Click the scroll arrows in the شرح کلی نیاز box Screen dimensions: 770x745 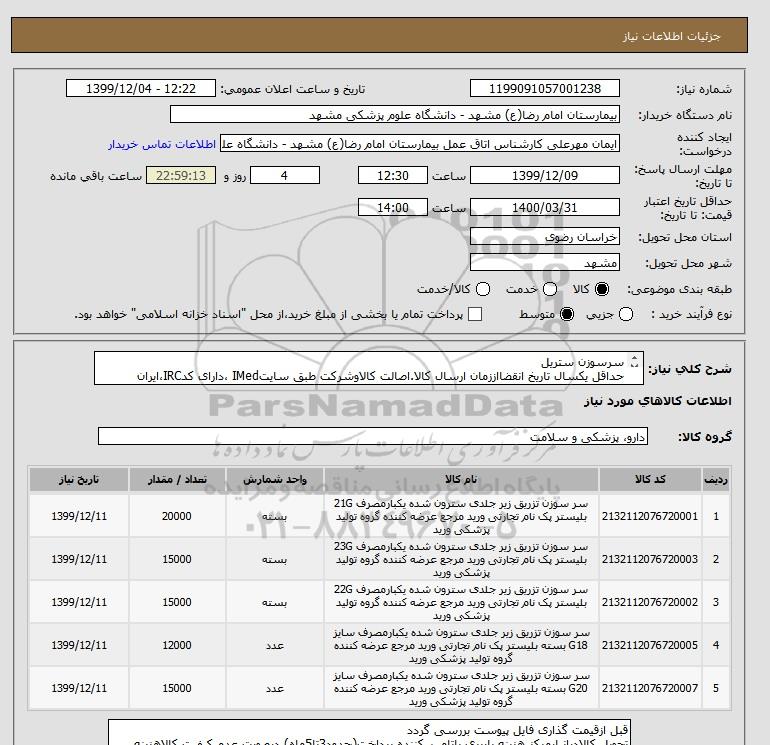634,361
